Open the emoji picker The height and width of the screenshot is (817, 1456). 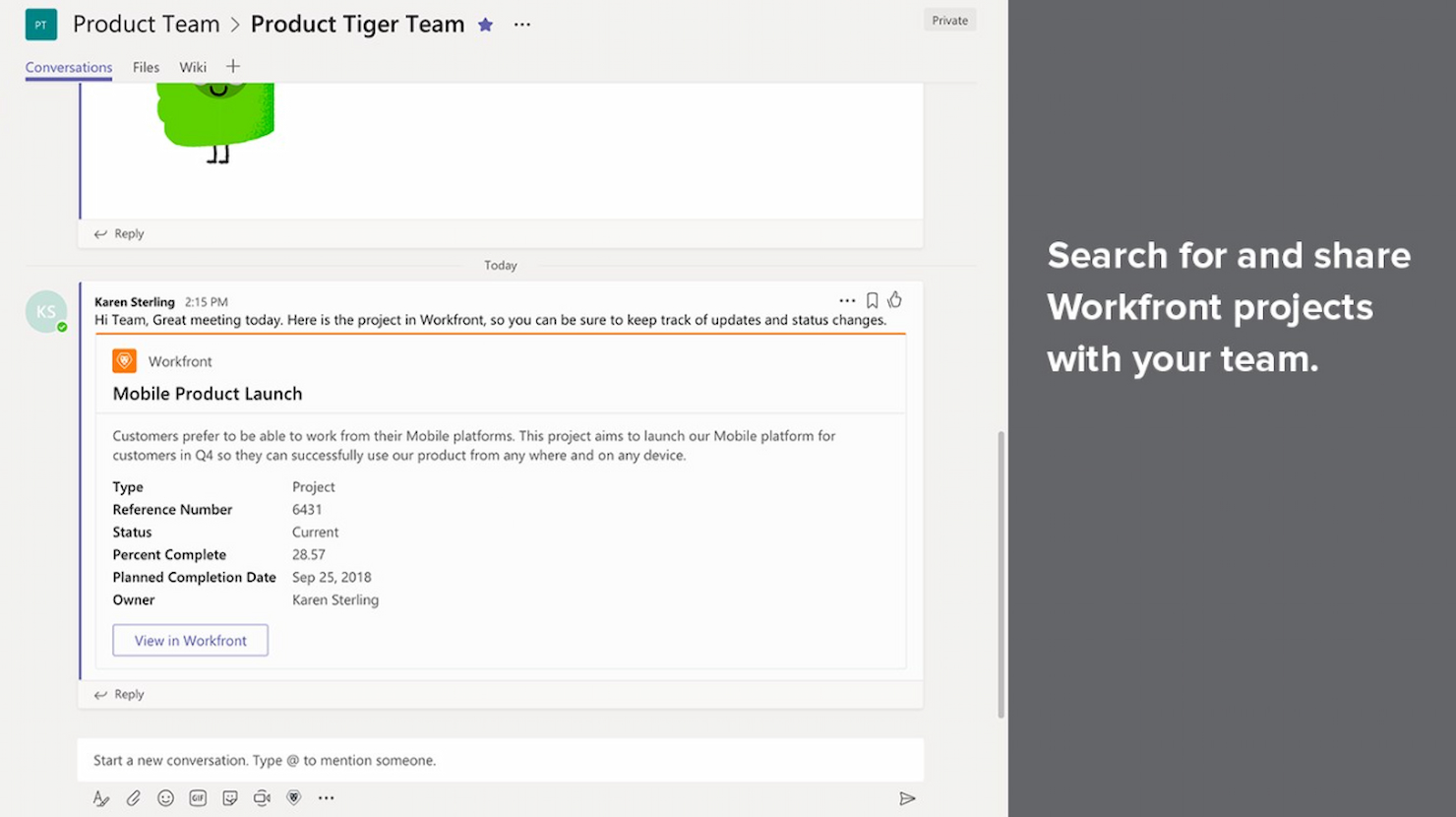[x=165, y=798]
